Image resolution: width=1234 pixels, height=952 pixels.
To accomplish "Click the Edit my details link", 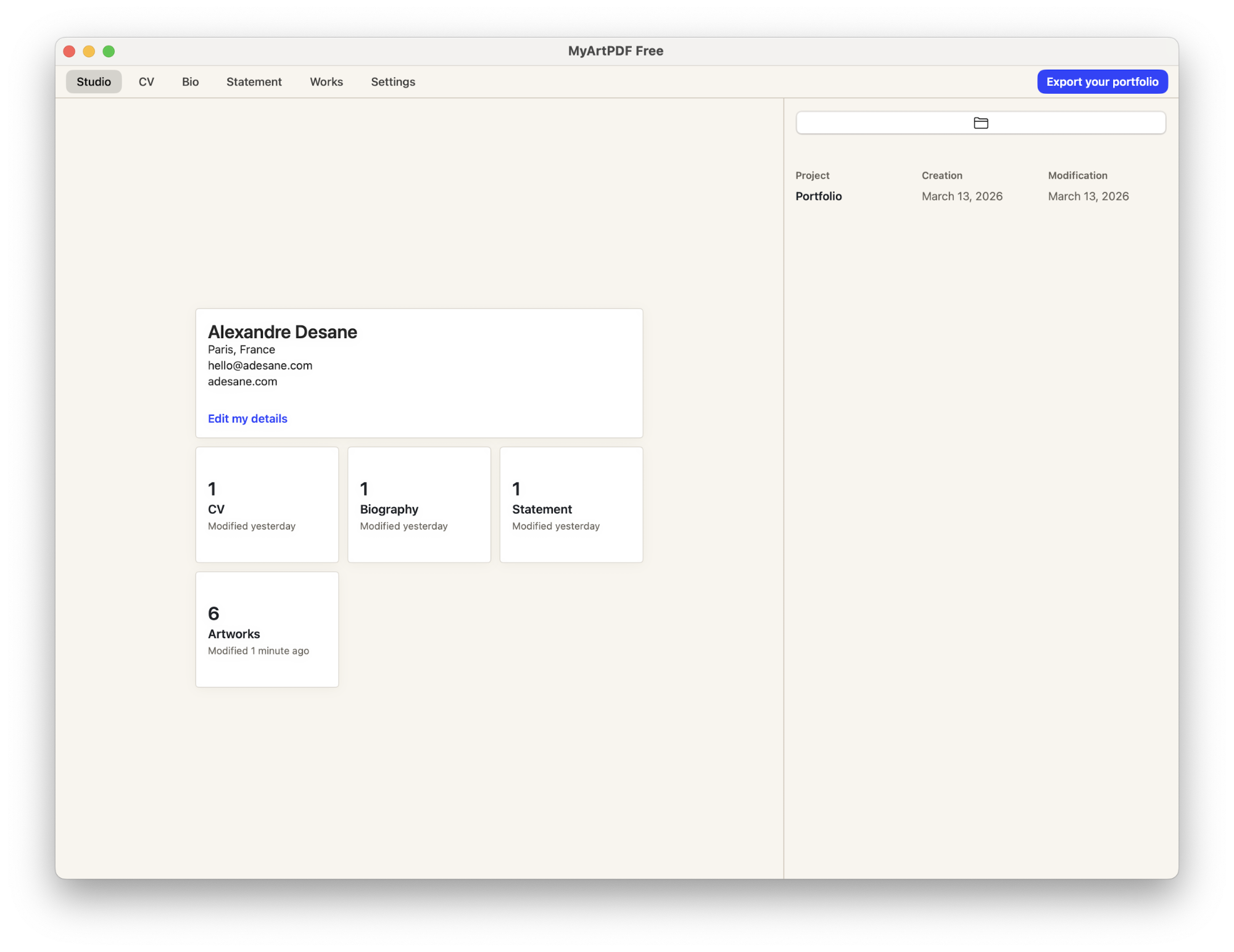I will coord(247,418).
